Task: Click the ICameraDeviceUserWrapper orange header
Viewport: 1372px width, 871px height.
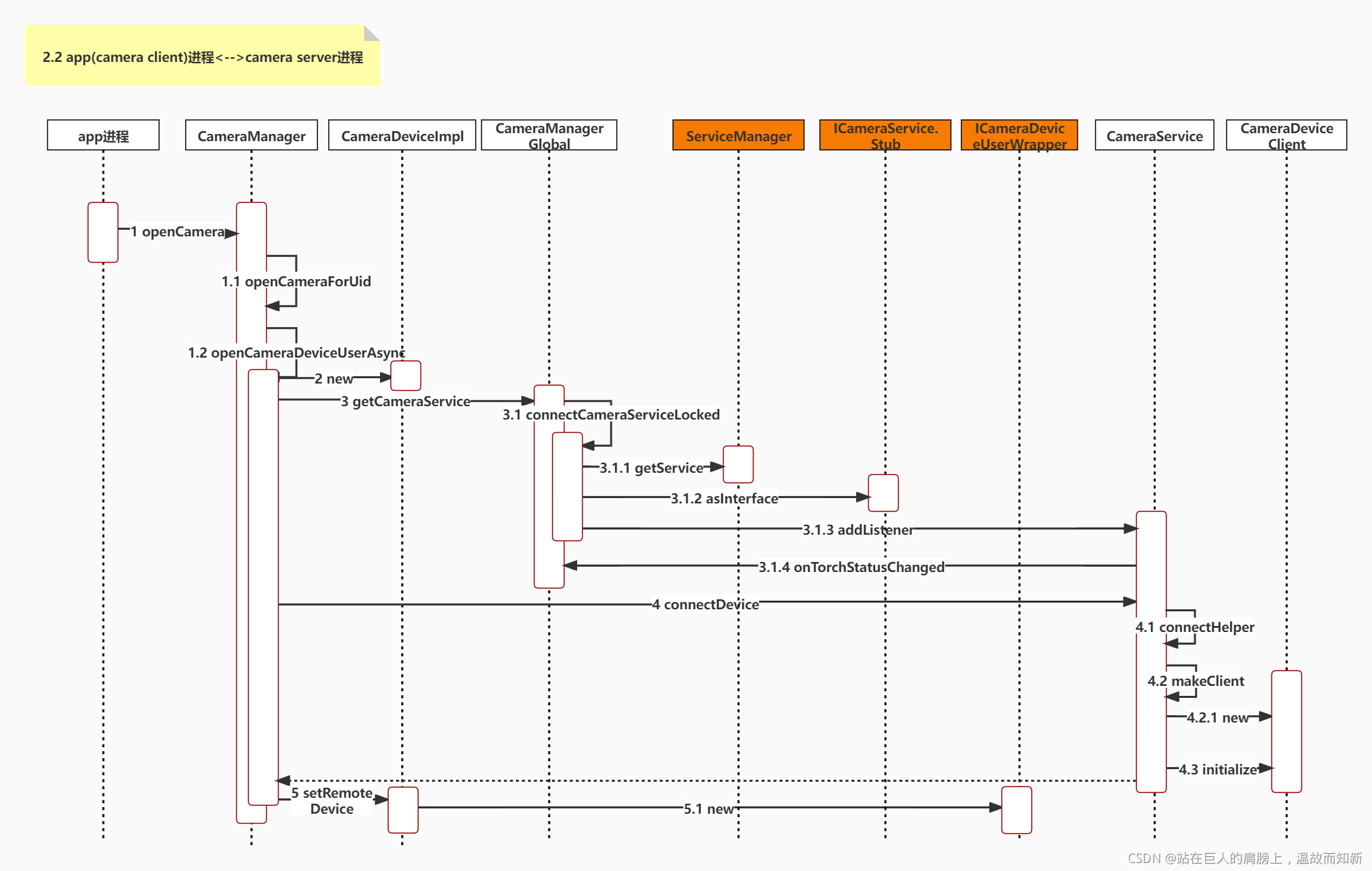Action: (x=1019, y=135)
